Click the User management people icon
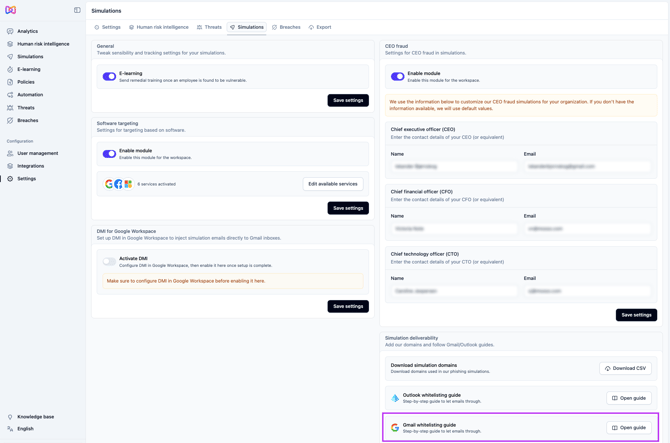670x443 pixels. coord(10,153)
